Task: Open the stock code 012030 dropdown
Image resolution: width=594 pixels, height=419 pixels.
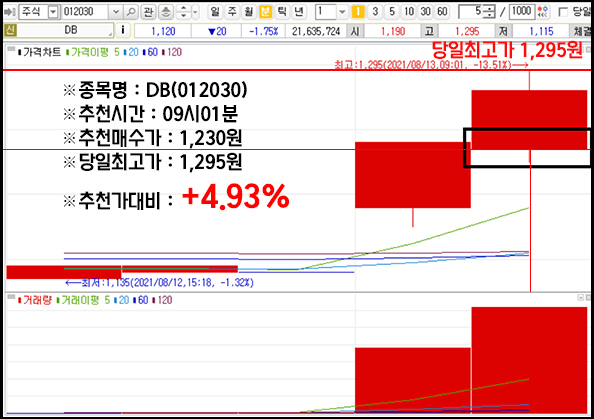Action: 116,12
